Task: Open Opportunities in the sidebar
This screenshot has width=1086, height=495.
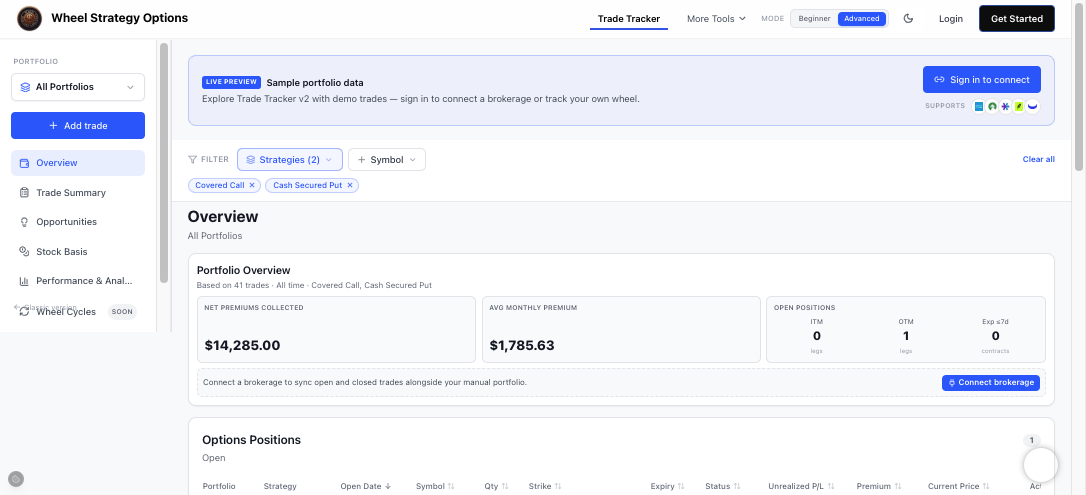Action: [x=78, y=222]
